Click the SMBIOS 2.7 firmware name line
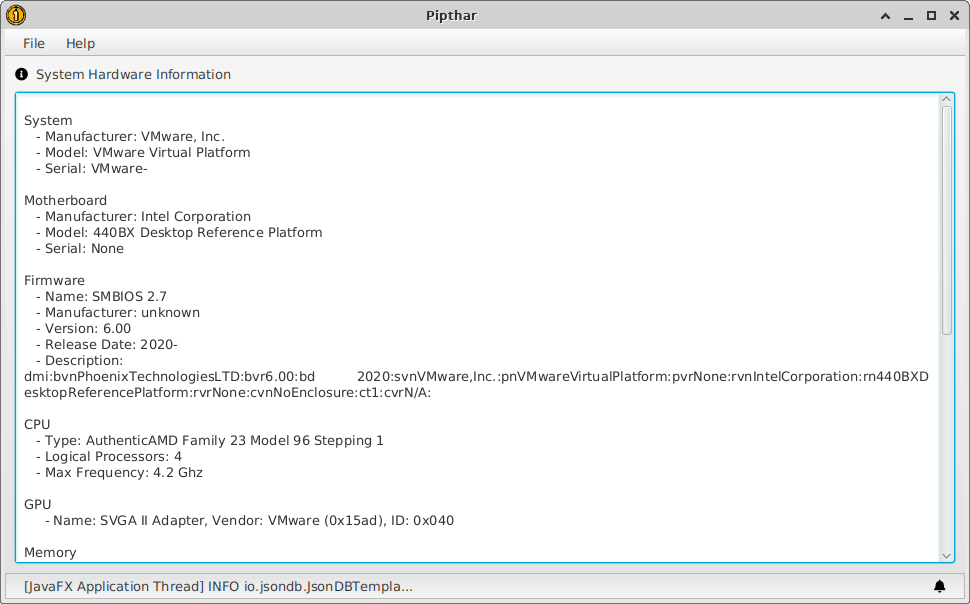The width and height of the screenshot is (970, 604). click(105, 296)
